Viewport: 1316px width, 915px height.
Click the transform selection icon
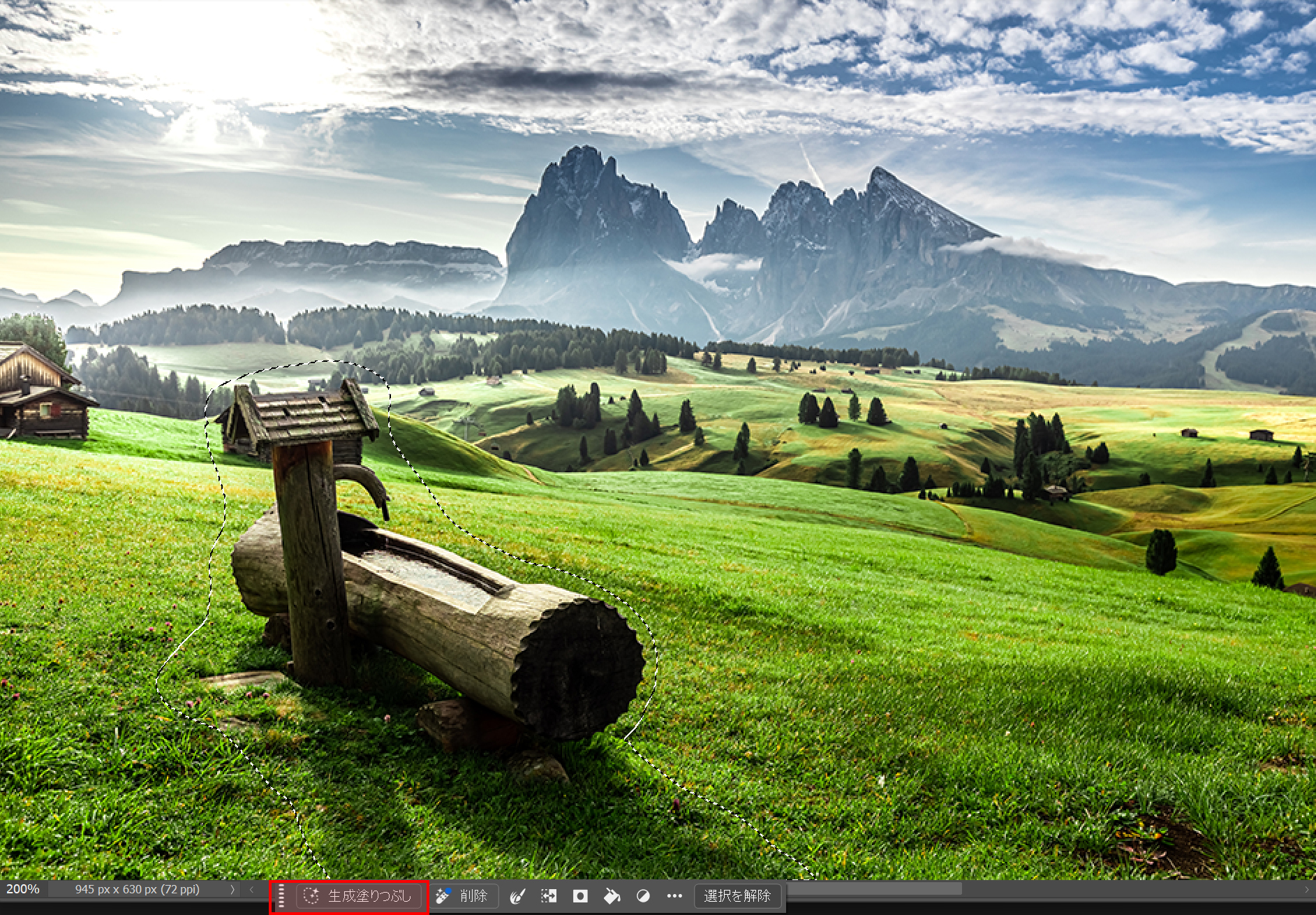coord(549,896)
